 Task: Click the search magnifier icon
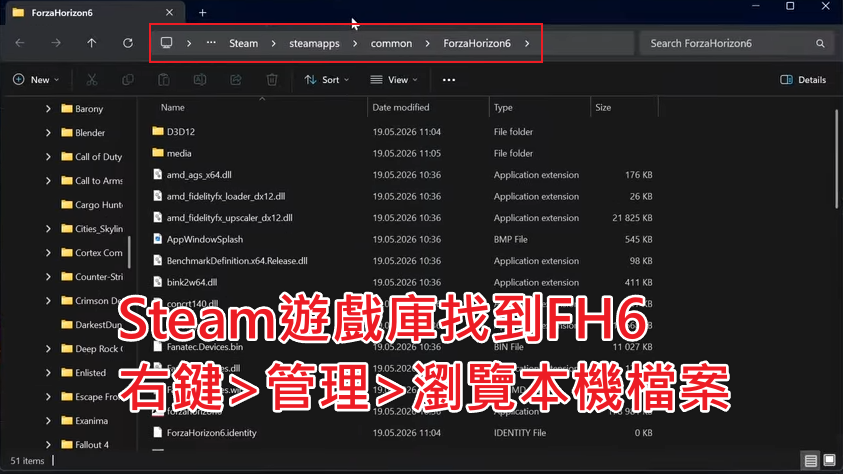(820, 44)
